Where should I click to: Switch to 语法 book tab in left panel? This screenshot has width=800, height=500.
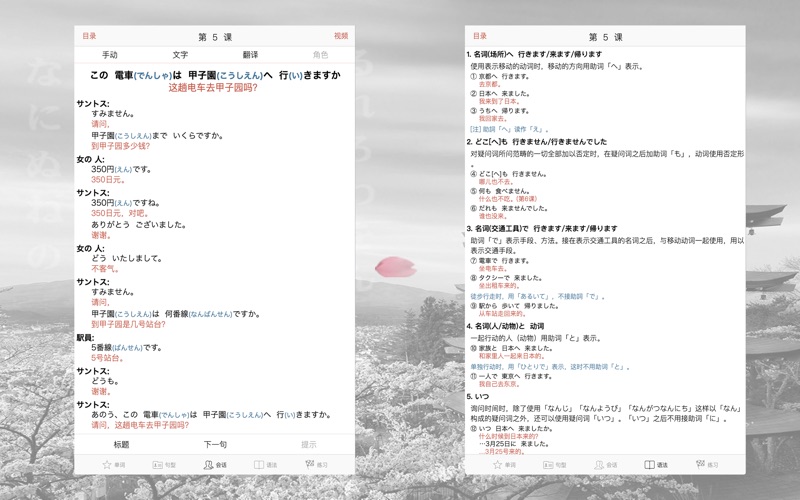pyautogui.click(x=265, y=465)
